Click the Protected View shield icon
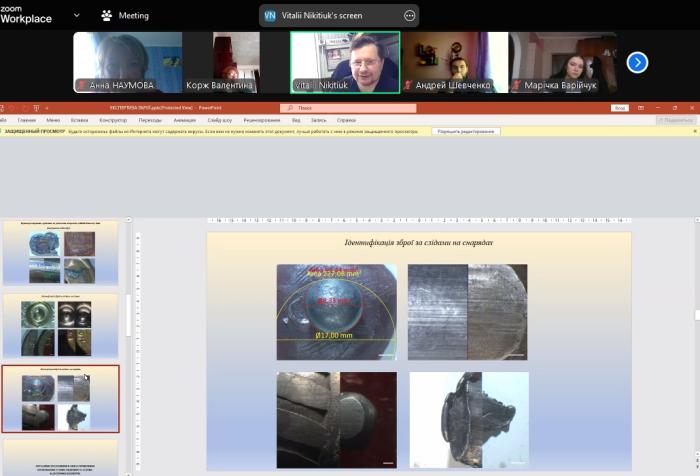This screenshot has width=700, height=476. (x=5, y=131)
